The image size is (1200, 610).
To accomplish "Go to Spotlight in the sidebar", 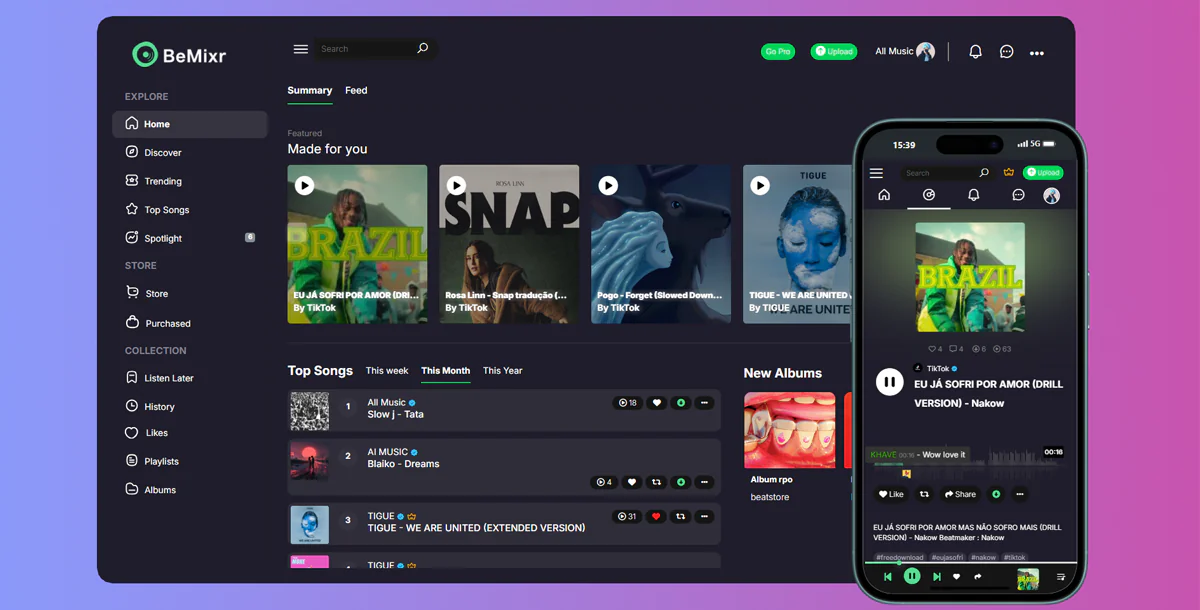I will coord(162,238).
